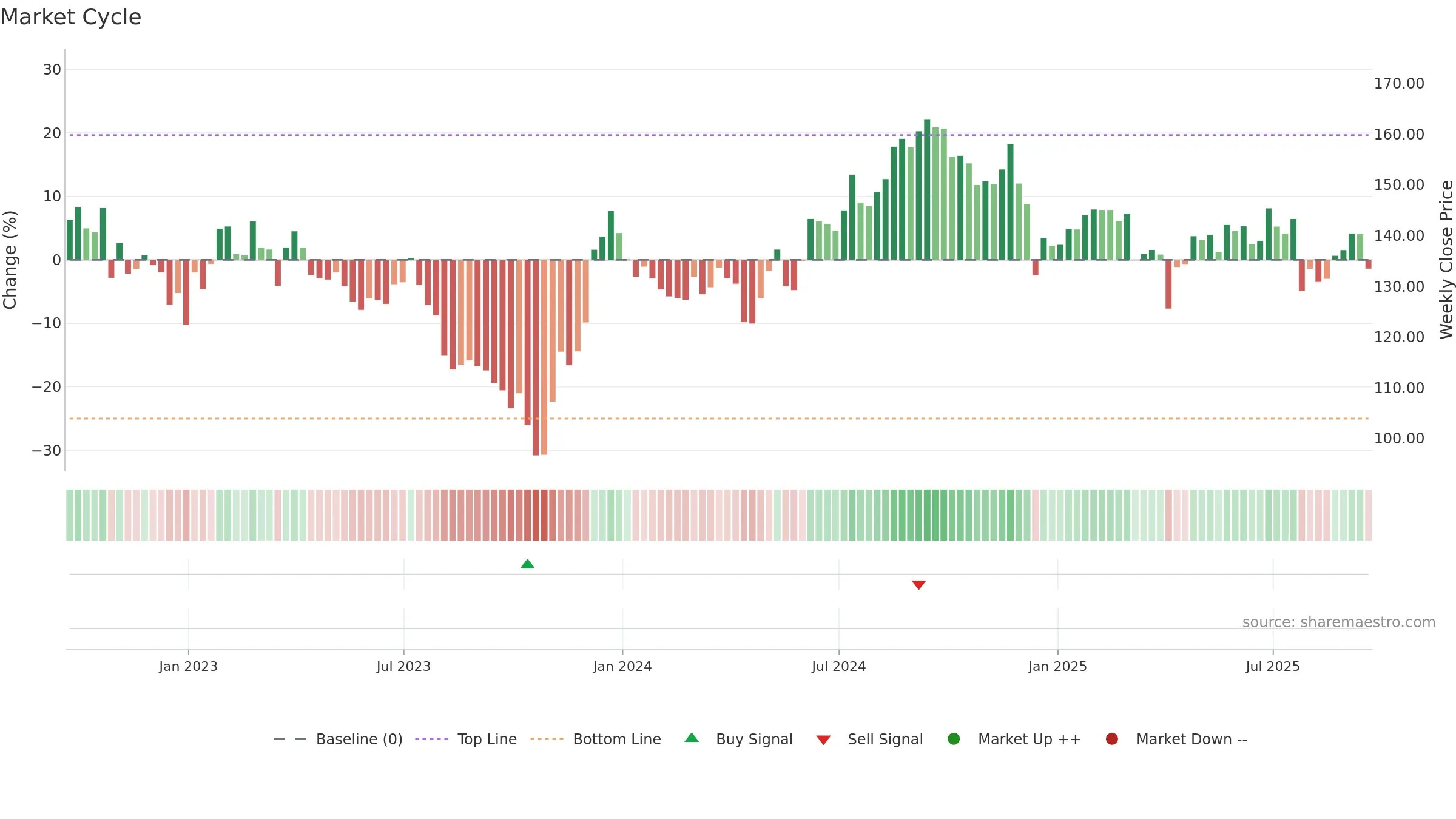Click the gray dashed baseline sample in legend
The height and width of the screenshot is (819, 1456).
tap(290, 739)
